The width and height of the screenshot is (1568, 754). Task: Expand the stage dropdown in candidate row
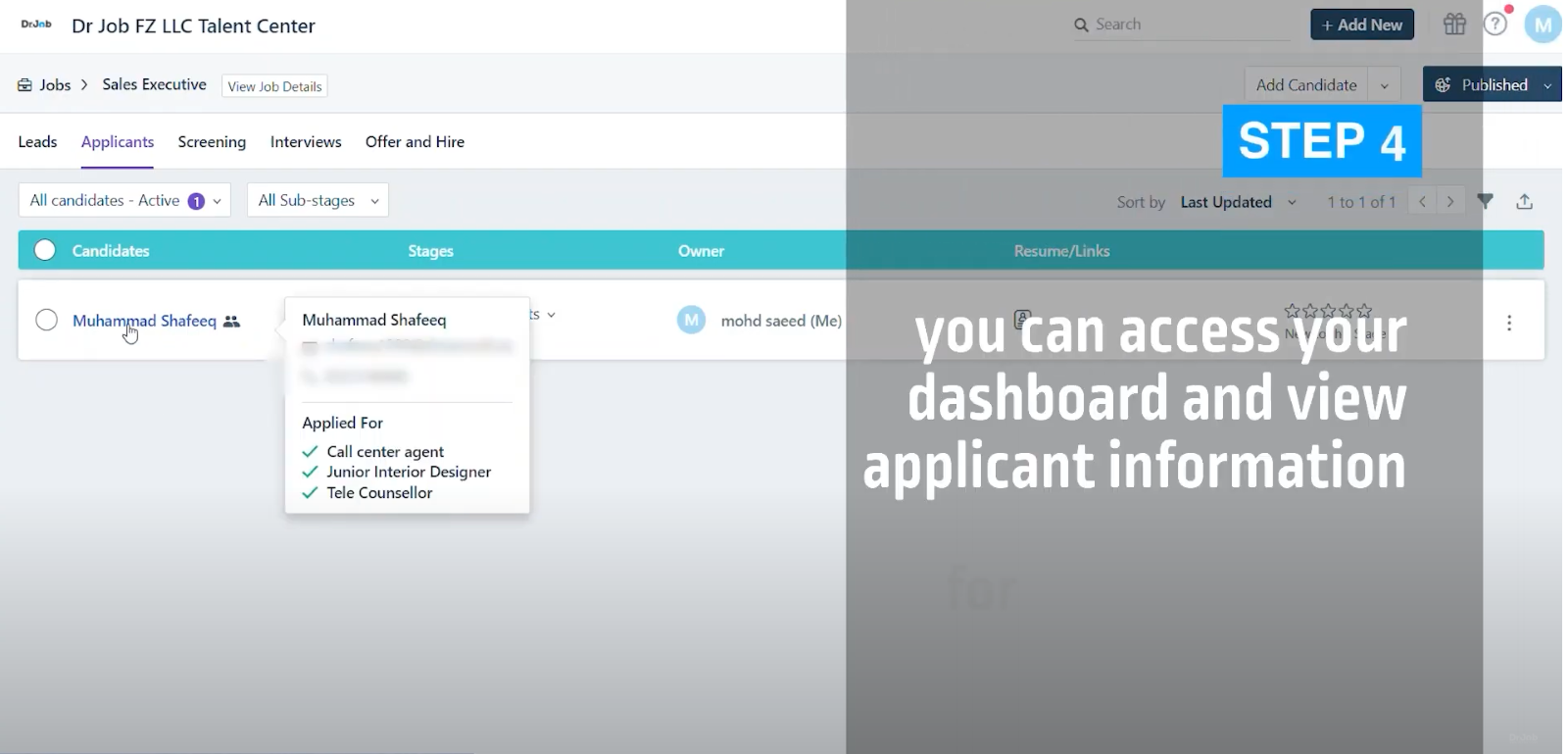point(551,315)
